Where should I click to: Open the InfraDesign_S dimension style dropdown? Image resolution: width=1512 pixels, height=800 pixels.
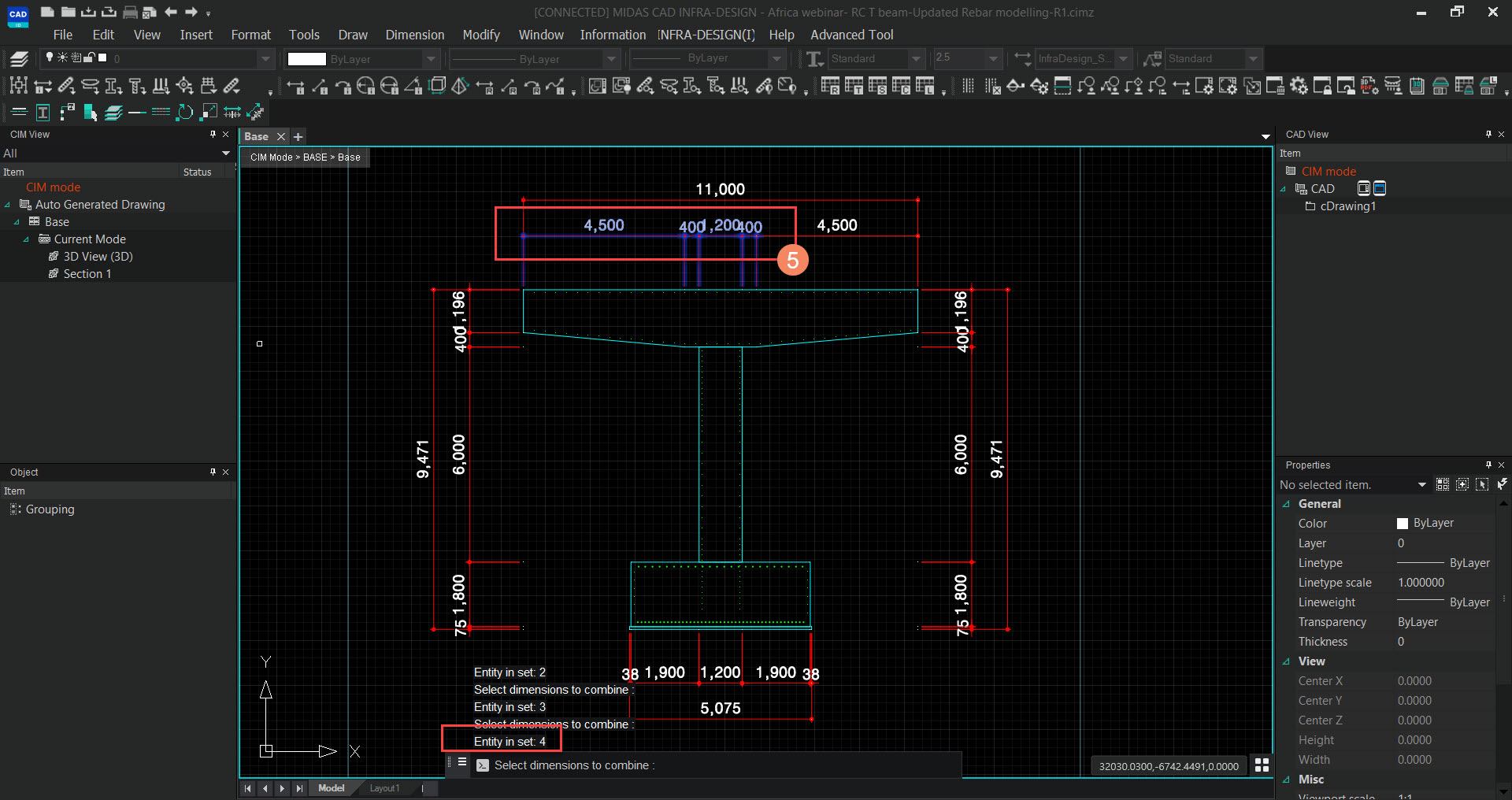[1124, 58]
